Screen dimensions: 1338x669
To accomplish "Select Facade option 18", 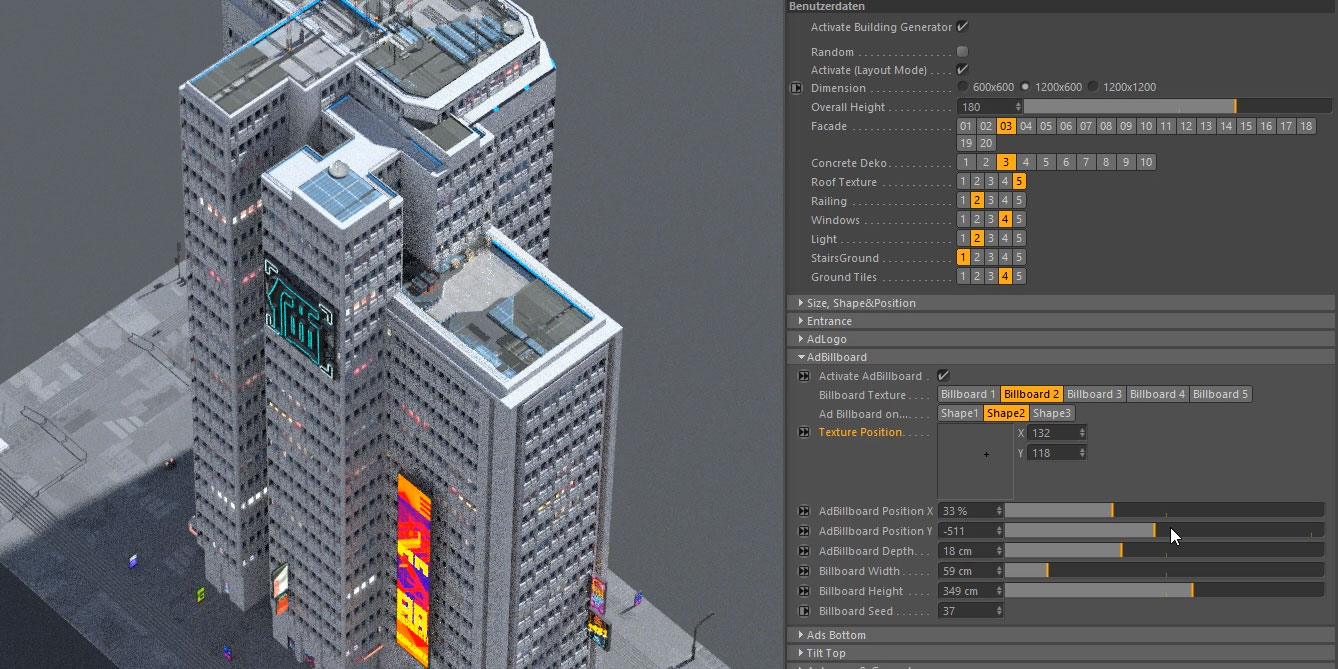I will [x=1306, y=126].
